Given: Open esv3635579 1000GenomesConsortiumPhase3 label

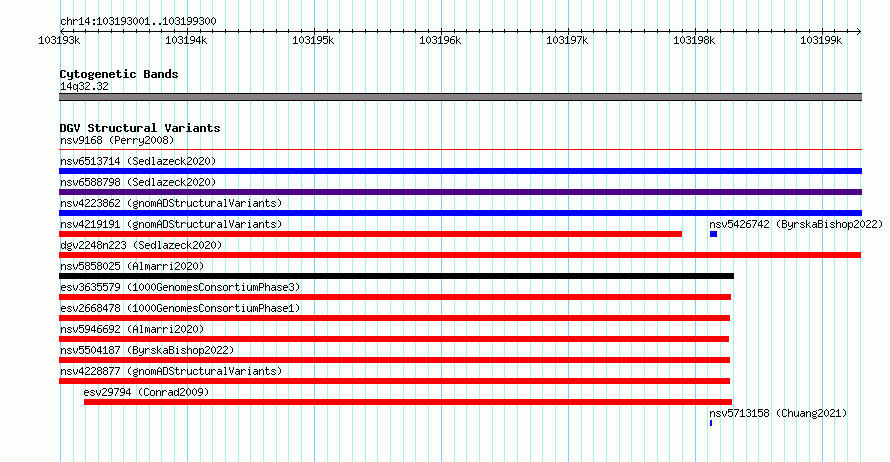Looking at the screenshot, I should [x=180, y=287].
